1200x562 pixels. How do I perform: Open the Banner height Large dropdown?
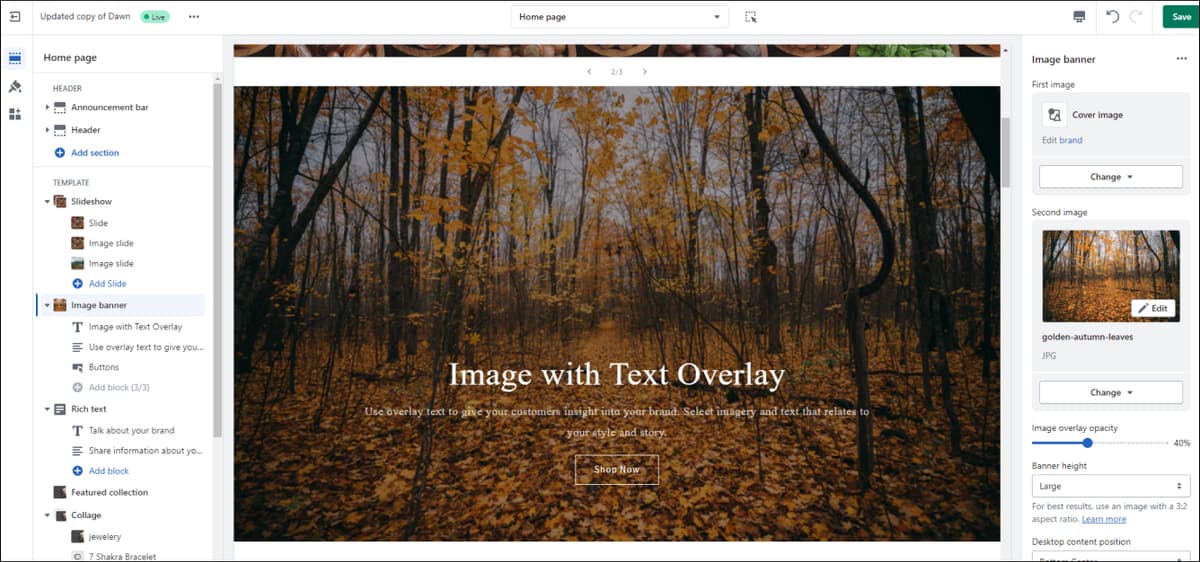[x=1111, y=486]
